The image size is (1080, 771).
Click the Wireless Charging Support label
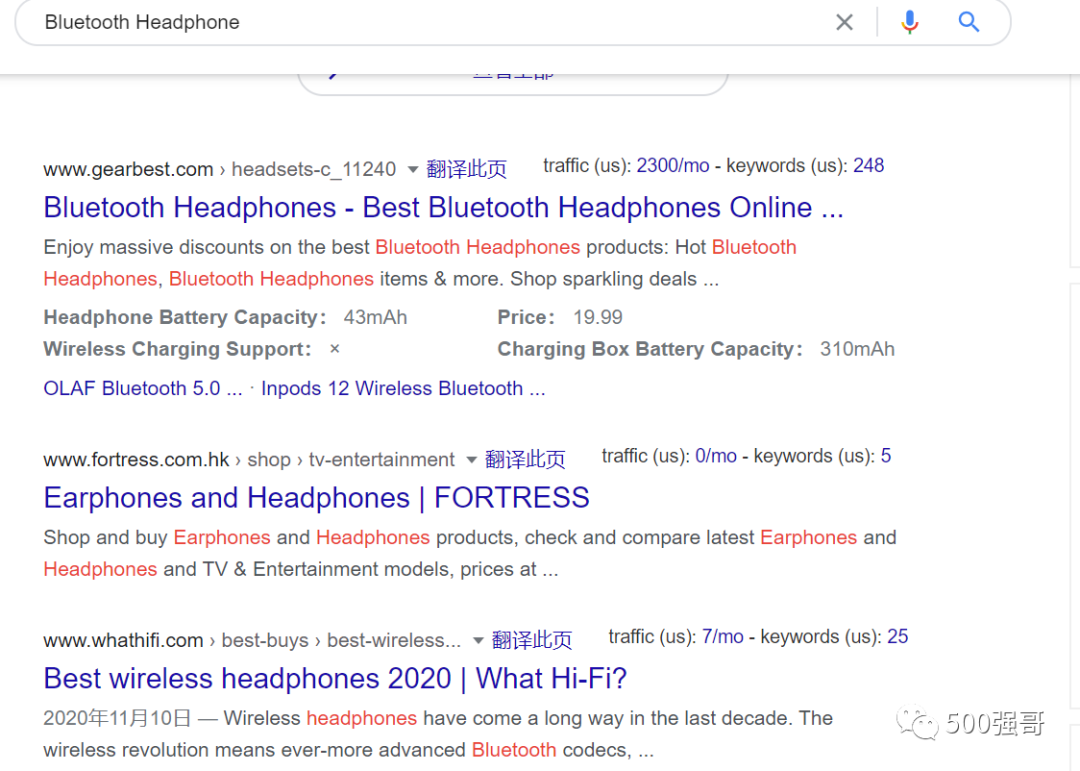point(177,349)
